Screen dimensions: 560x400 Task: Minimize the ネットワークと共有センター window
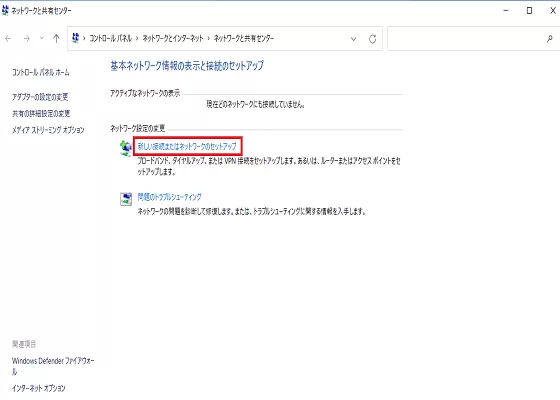tap(506, 11)
